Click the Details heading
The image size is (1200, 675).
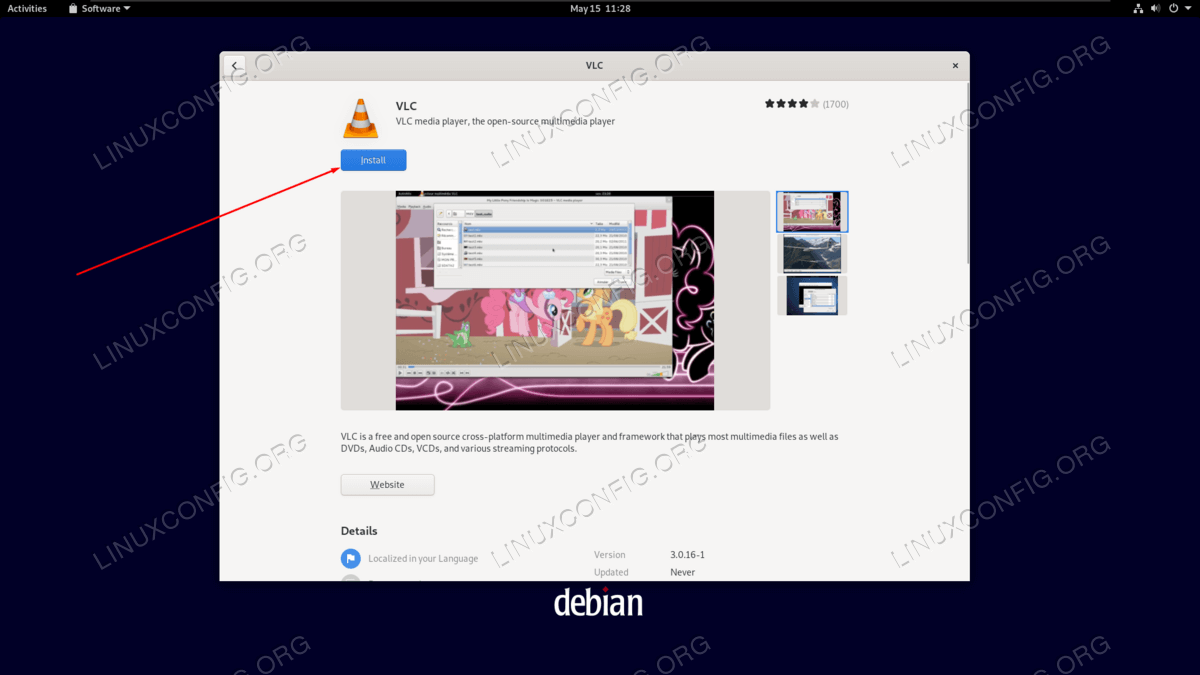tap(359, 531)
